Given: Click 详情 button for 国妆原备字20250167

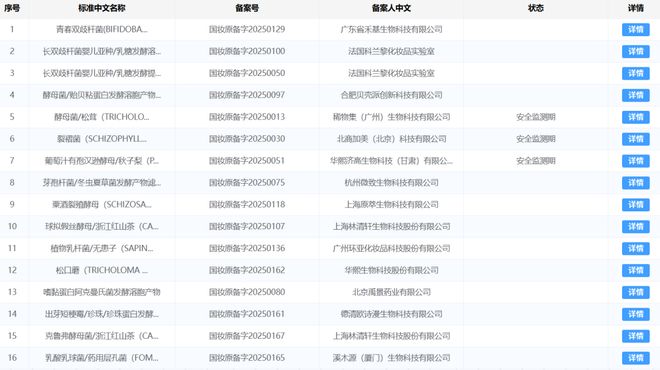Looking at the screenshot, I should [x=635, y=336].
